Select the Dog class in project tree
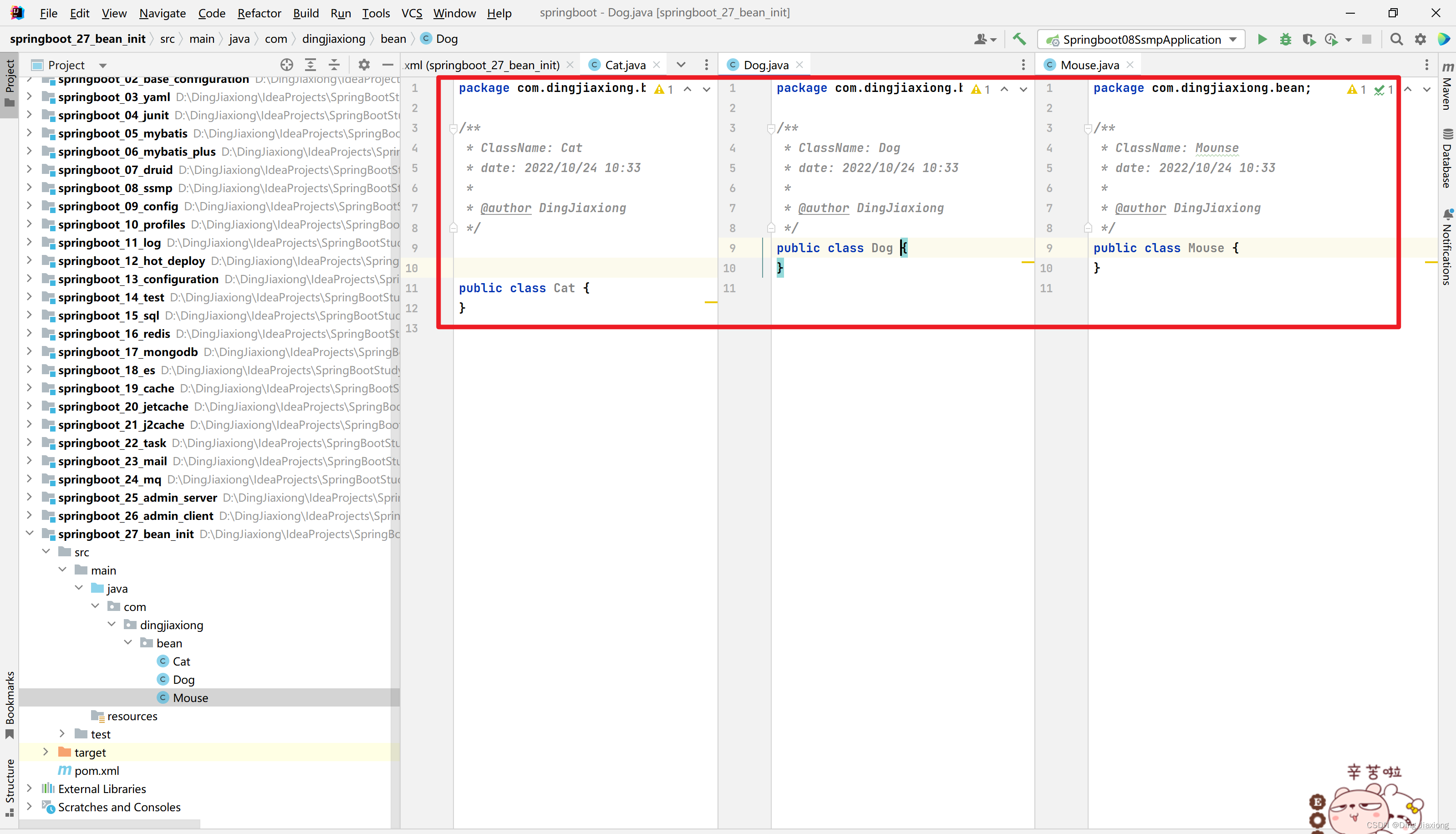This screenshot has height=834, width=1456. click(x=183, y=679)
